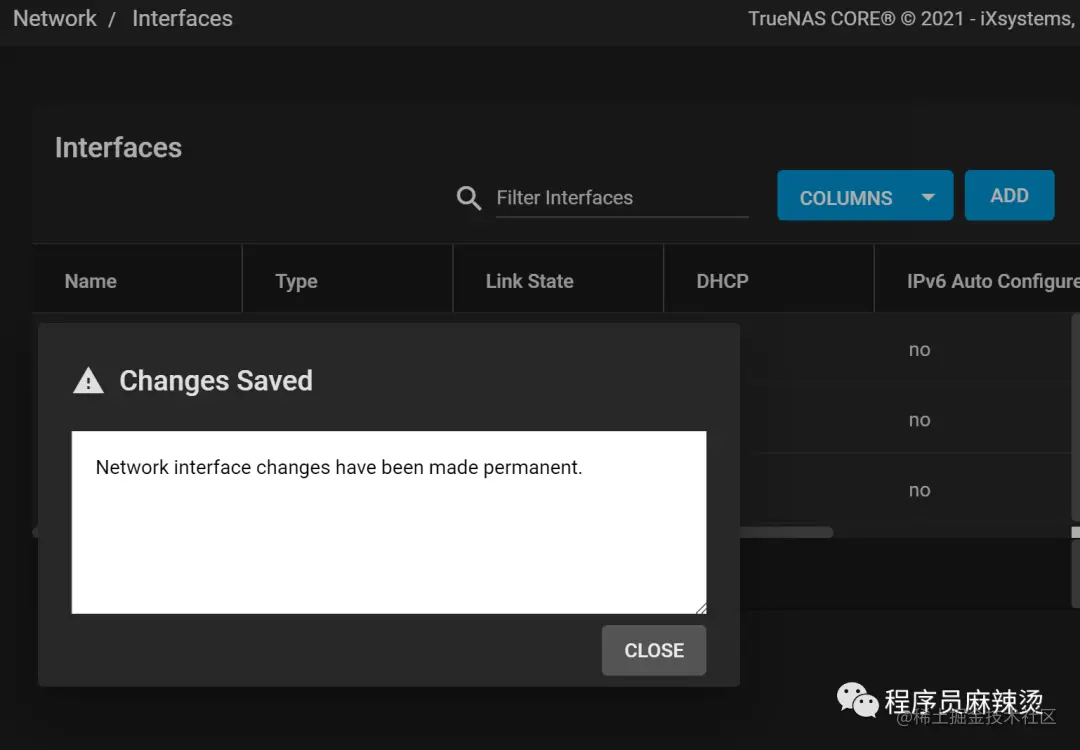Click the magnifier search icon
This screenshot has width=1080, height=750.
pyautogui.click(x=468, y=198)
